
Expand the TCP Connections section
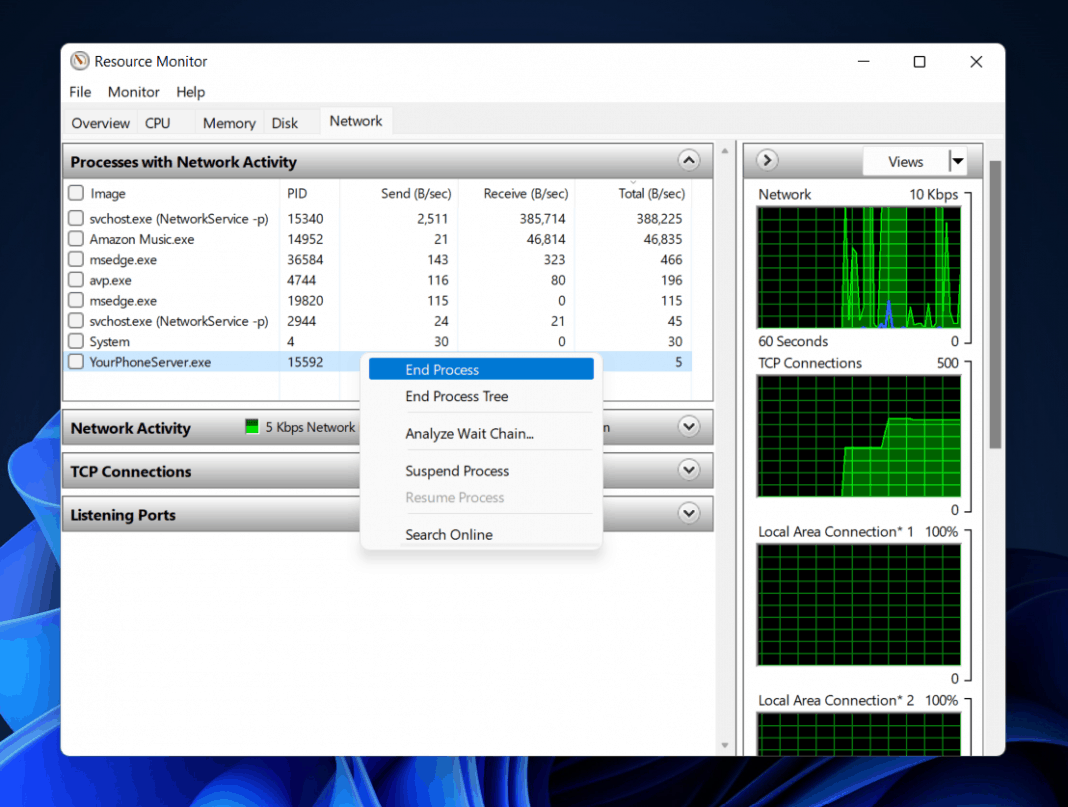click(688, 470)
